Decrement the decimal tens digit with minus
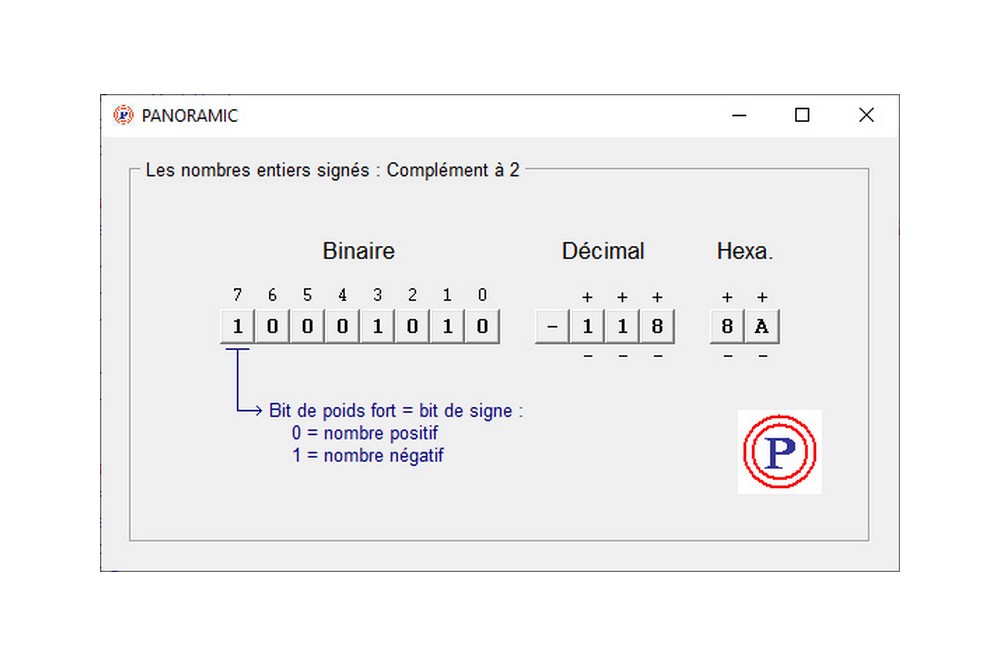Image resolution: width=1000 pixels, height=666 pixels. coord(623,356)
